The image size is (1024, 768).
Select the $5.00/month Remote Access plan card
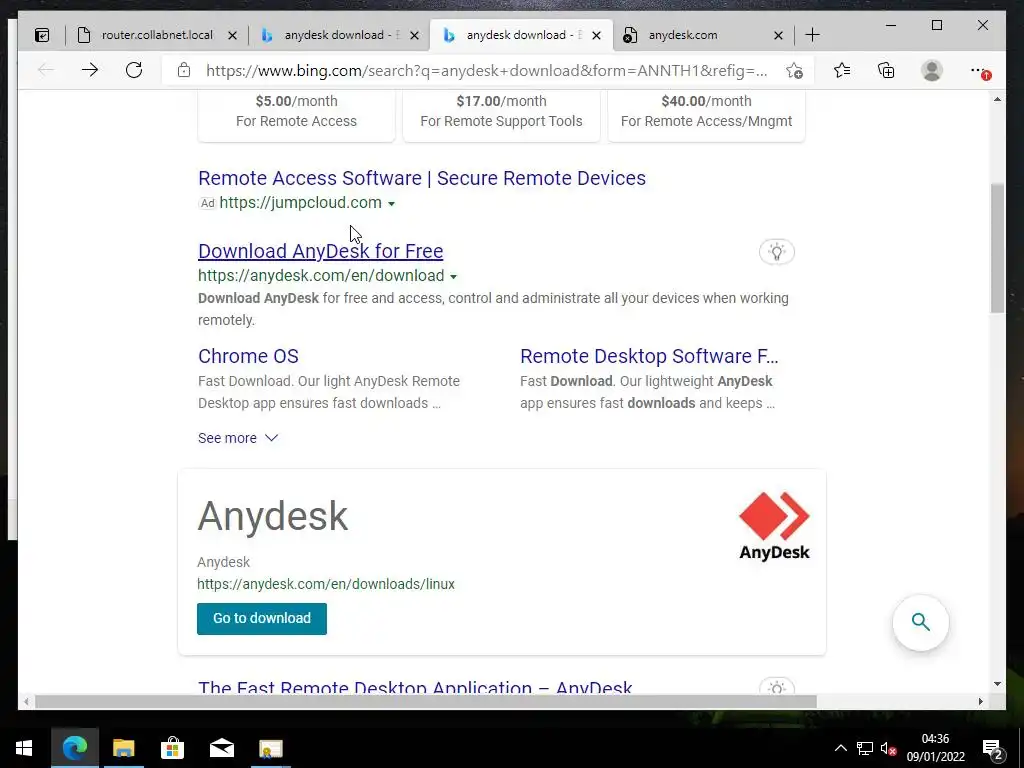coord(296,115)
